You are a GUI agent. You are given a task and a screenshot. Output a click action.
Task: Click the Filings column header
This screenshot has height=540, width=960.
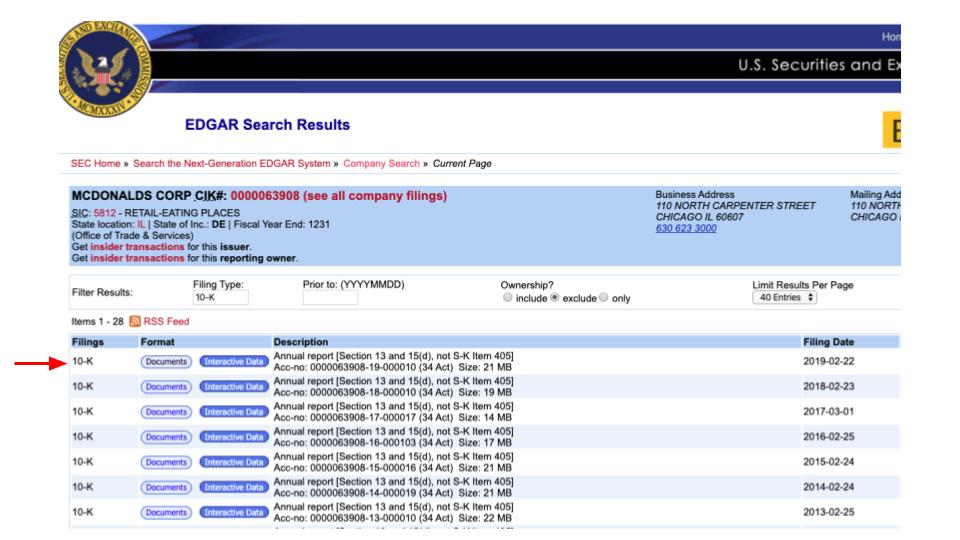pyautogui.click(x=88, y=342)
